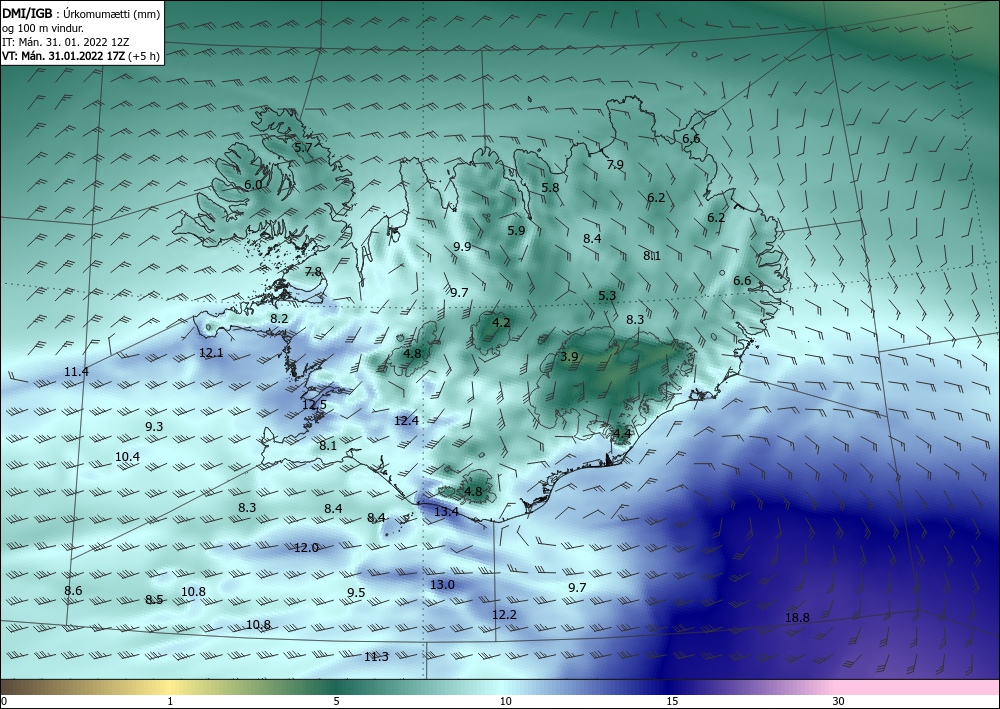Click the 'IT: Mán. 31. 01. 2022 12Z' line

click(x=66, y=42)
